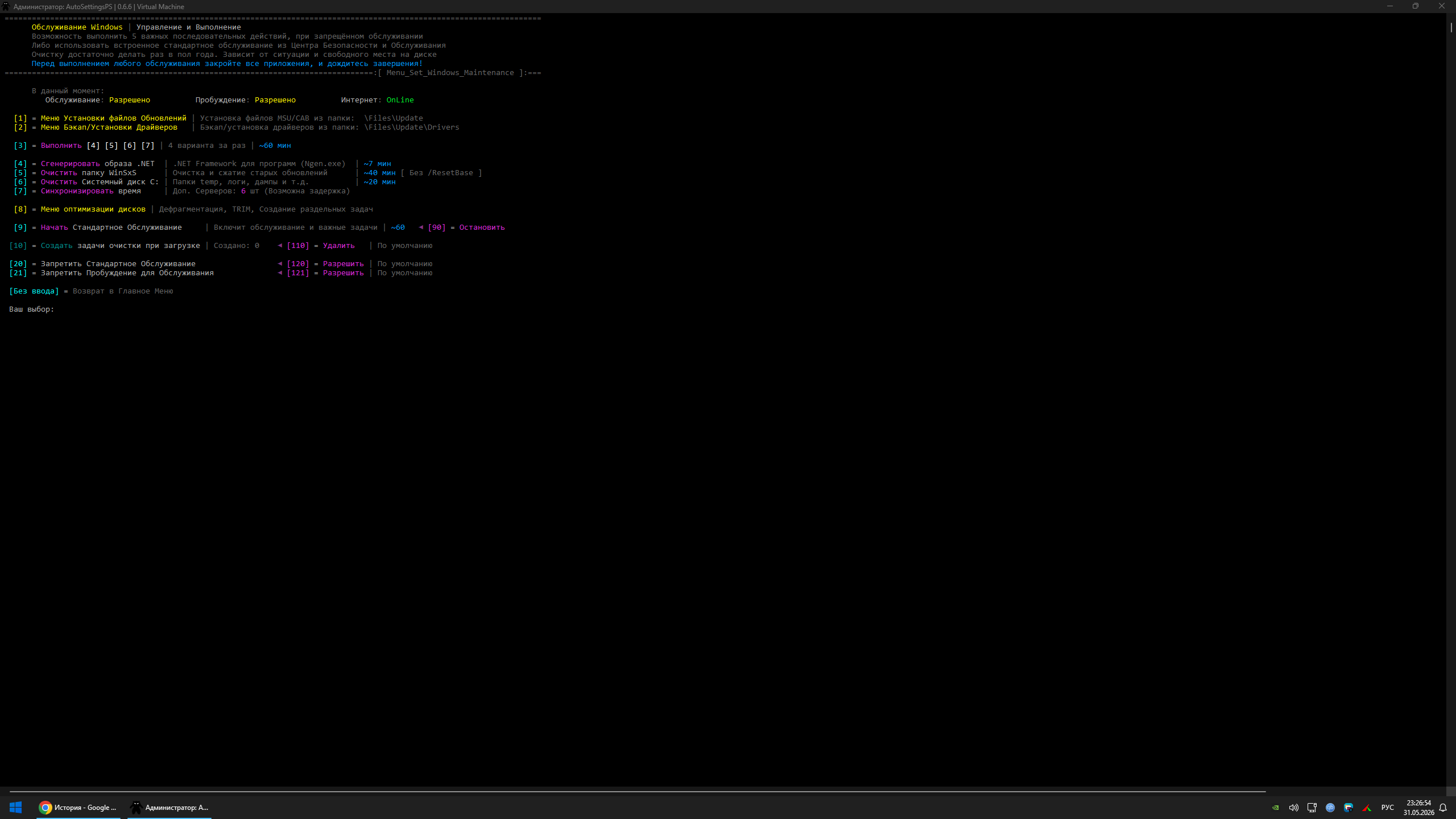Click 'Папки temp, логи, дампы и т.д.' text

coord(241,182)
